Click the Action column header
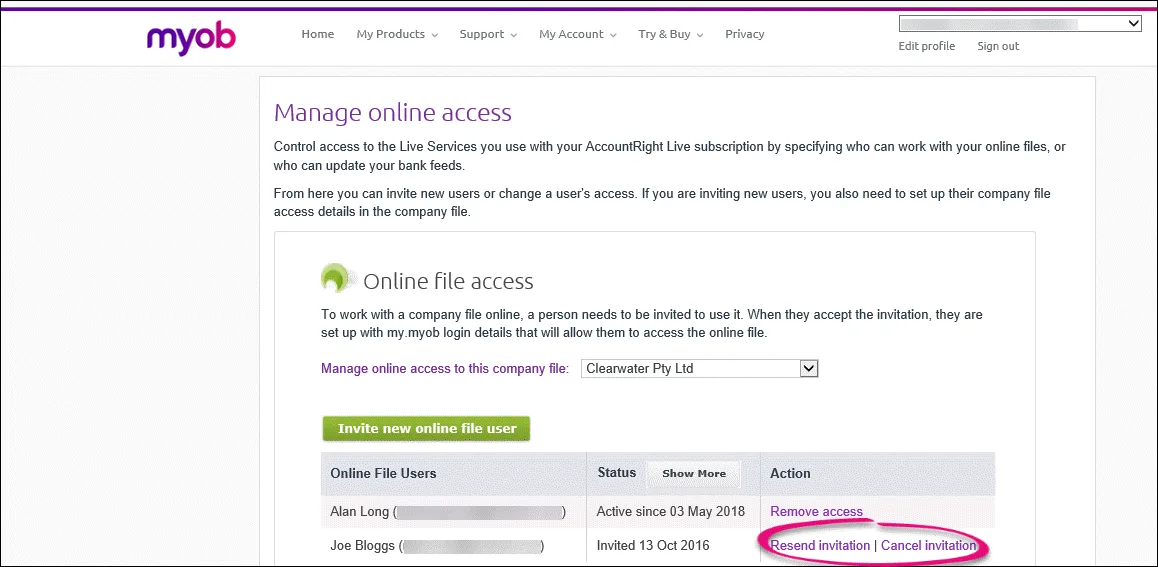The width and height of the screenshot is (1158, 567). point(790,473)
